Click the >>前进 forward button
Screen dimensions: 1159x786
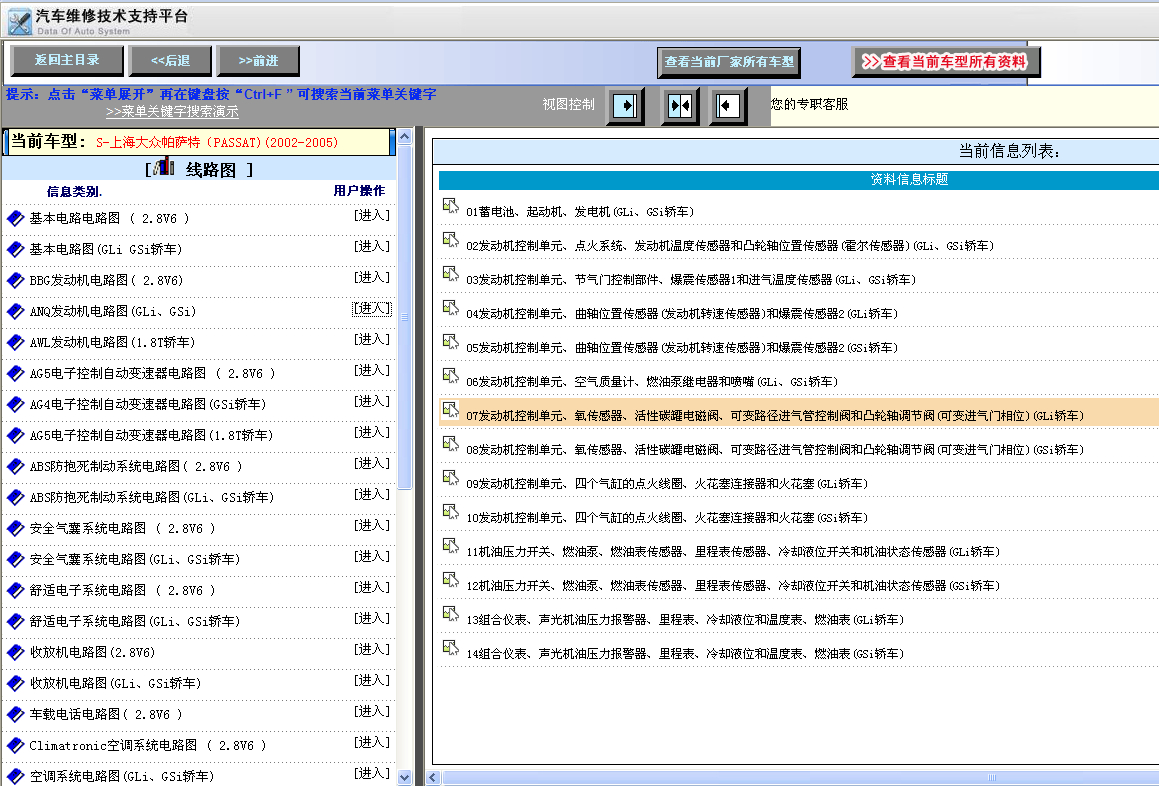tap(258, 61)
